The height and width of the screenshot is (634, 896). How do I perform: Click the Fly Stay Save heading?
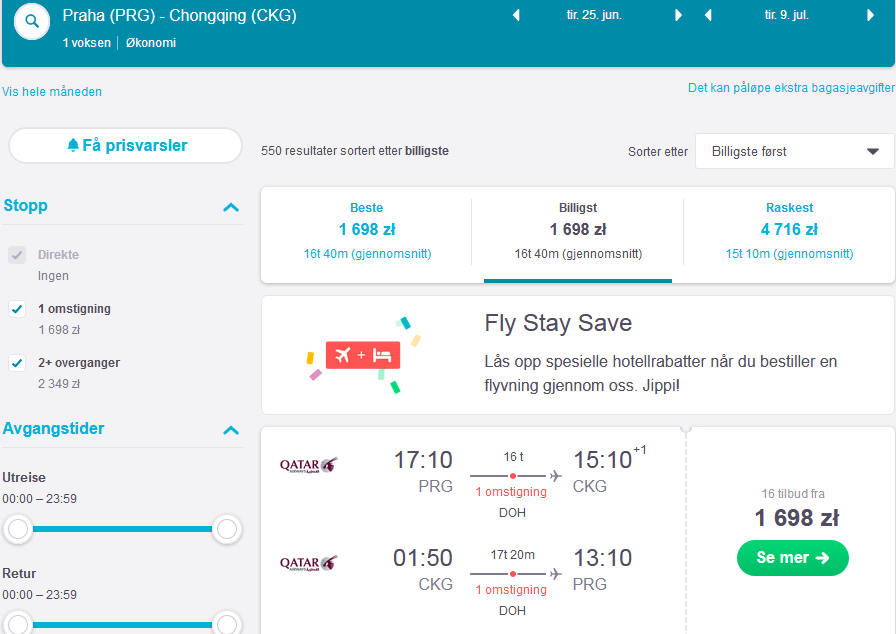point(558,323)
